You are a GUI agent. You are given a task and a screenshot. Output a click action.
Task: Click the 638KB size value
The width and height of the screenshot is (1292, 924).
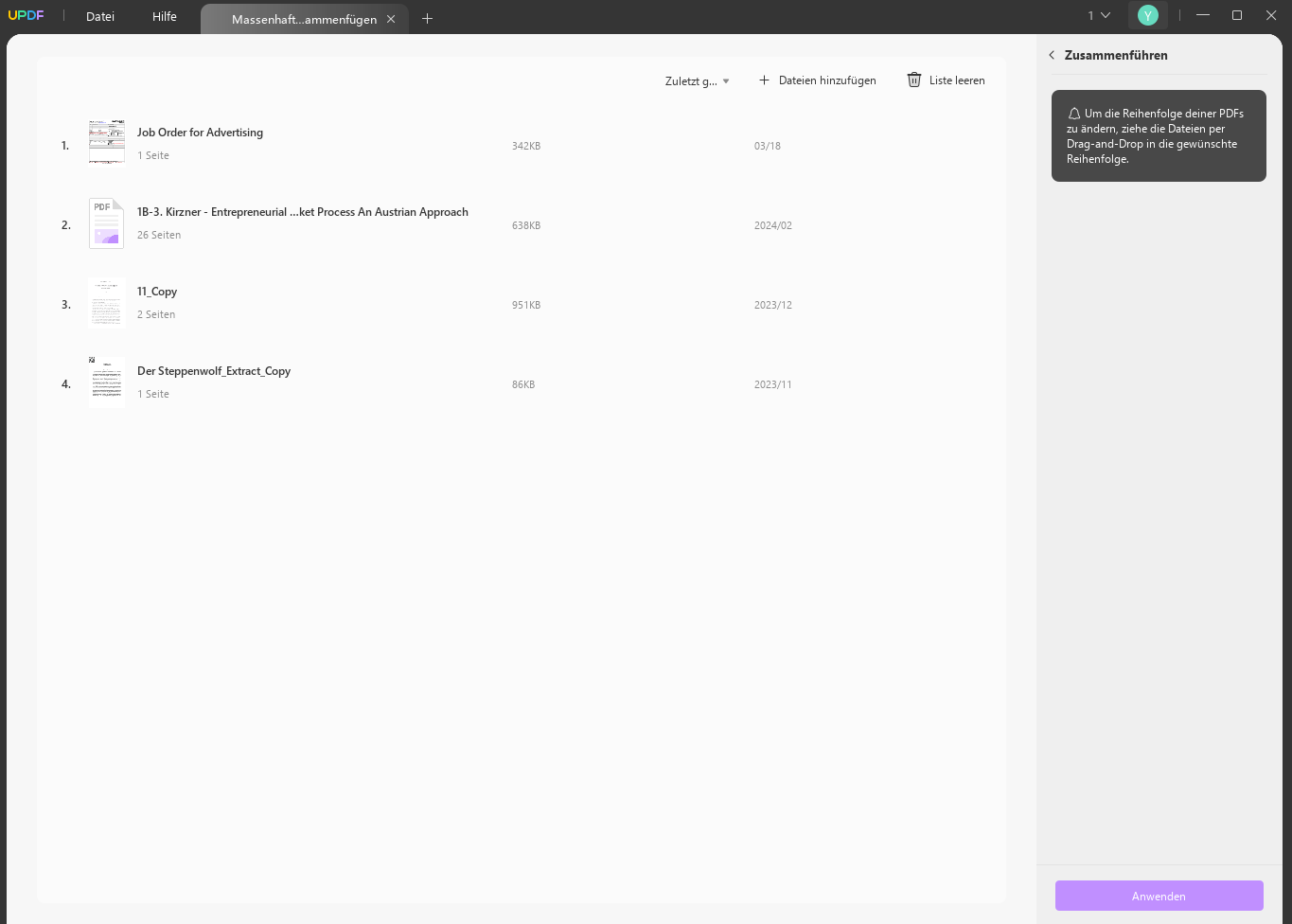pyautogui.click(x=526, y=225)
